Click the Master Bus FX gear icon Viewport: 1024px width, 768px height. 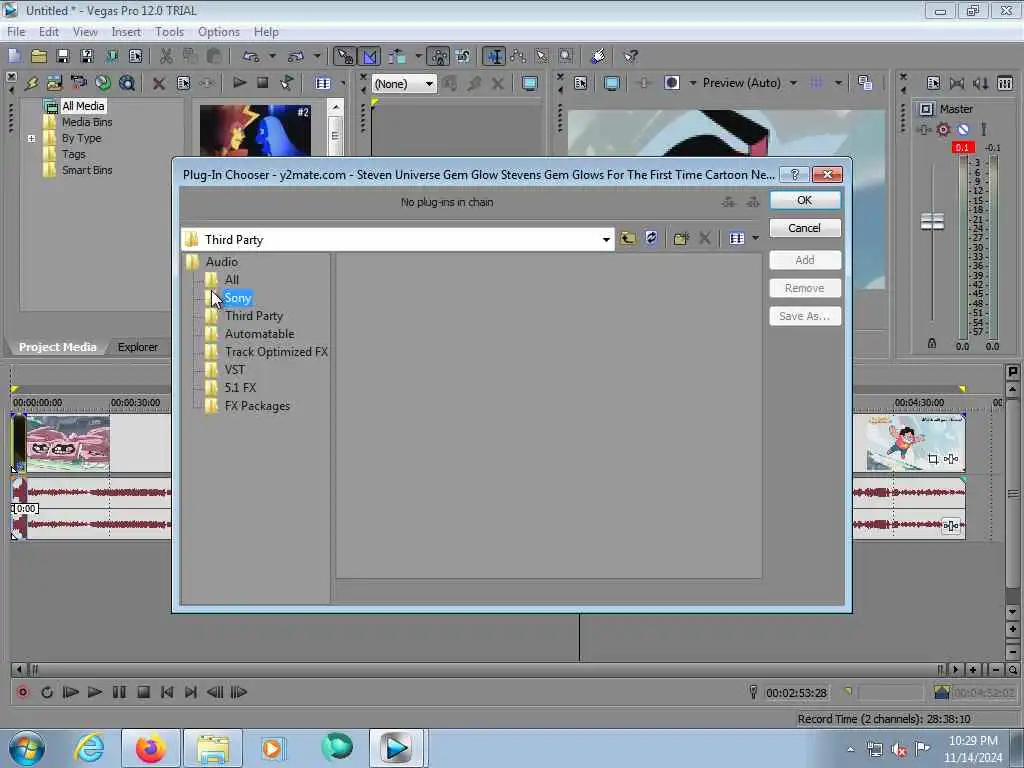(x=943, y=129)
